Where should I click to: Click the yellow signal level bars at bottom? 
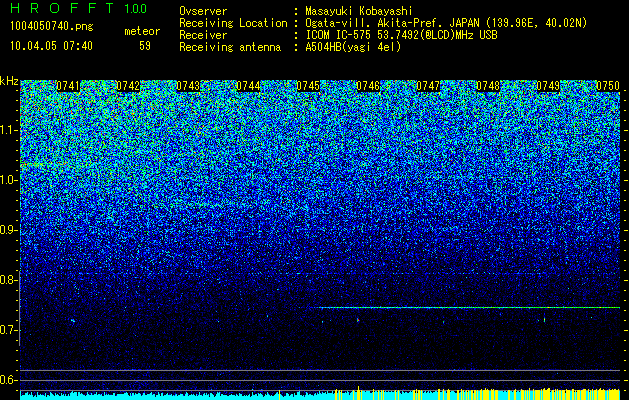coord(477,394)
